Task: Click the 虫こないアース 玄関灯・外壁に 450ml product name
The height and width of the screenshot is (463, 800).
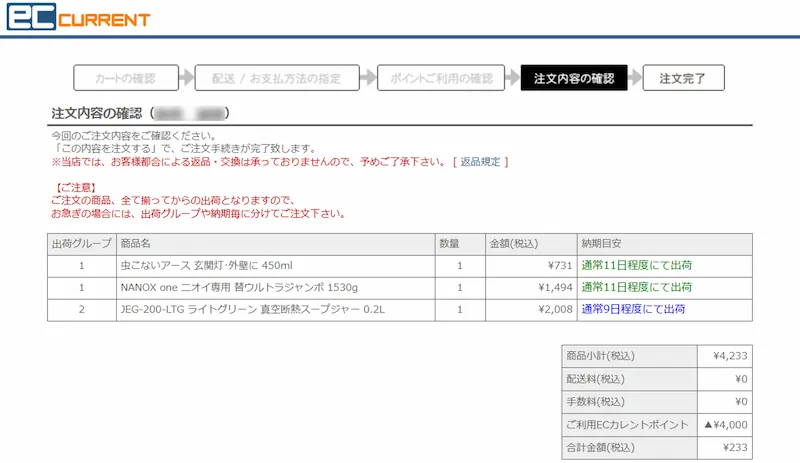Action: [207, 265]
